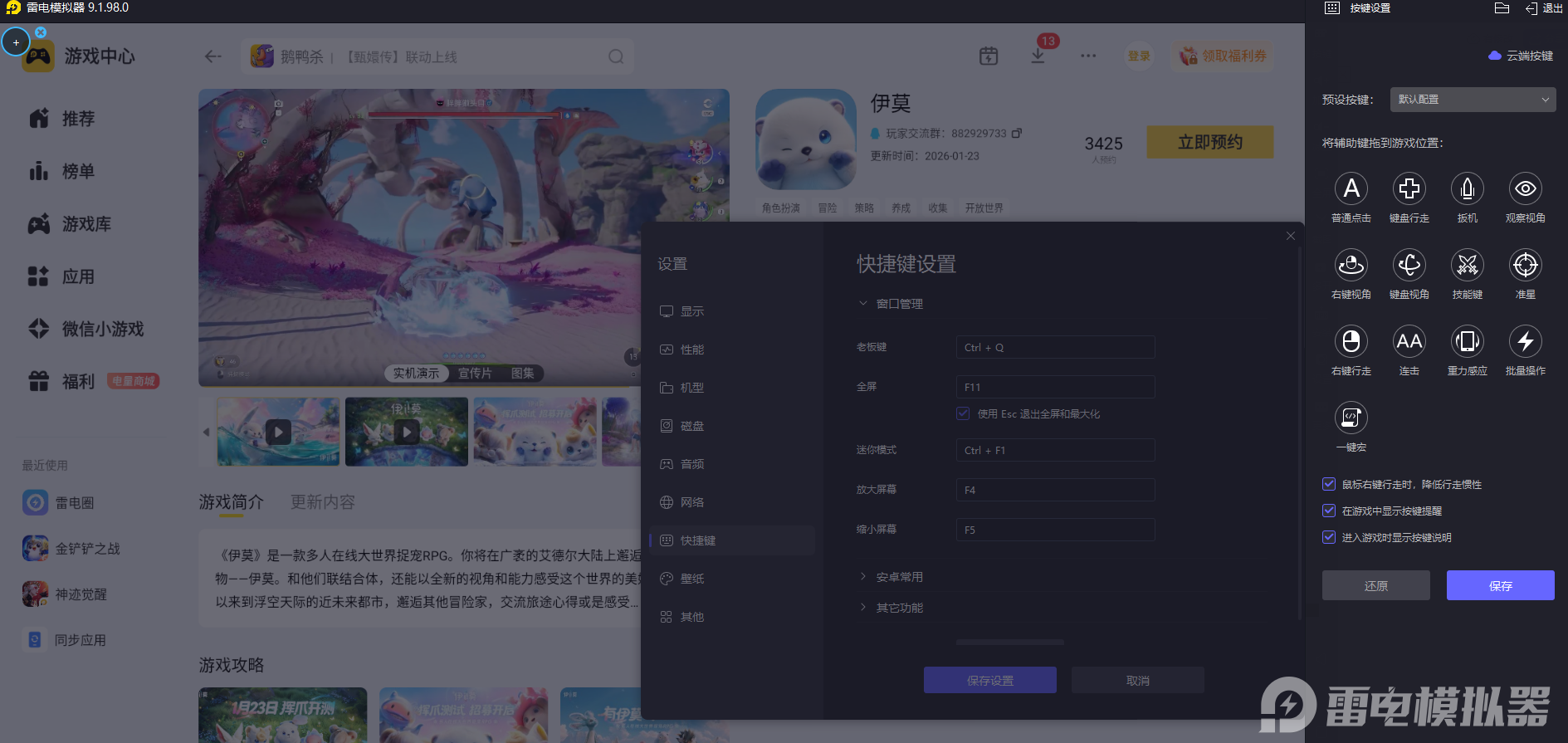Switch to the 更新内容 tab
Viewport: 1568px width, 743px height.
323,502
